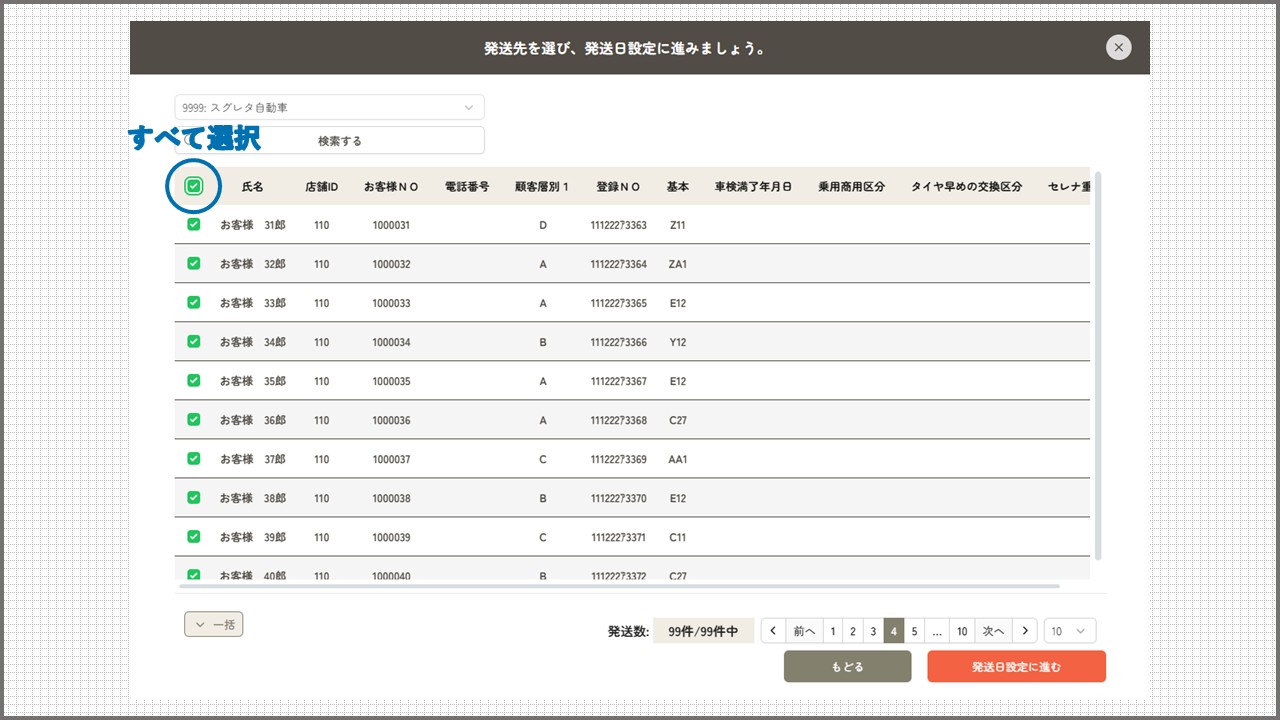Open the rows-per-page dropdown showing 10
Screen dimensions: 1280x720
coord(1070,631)
